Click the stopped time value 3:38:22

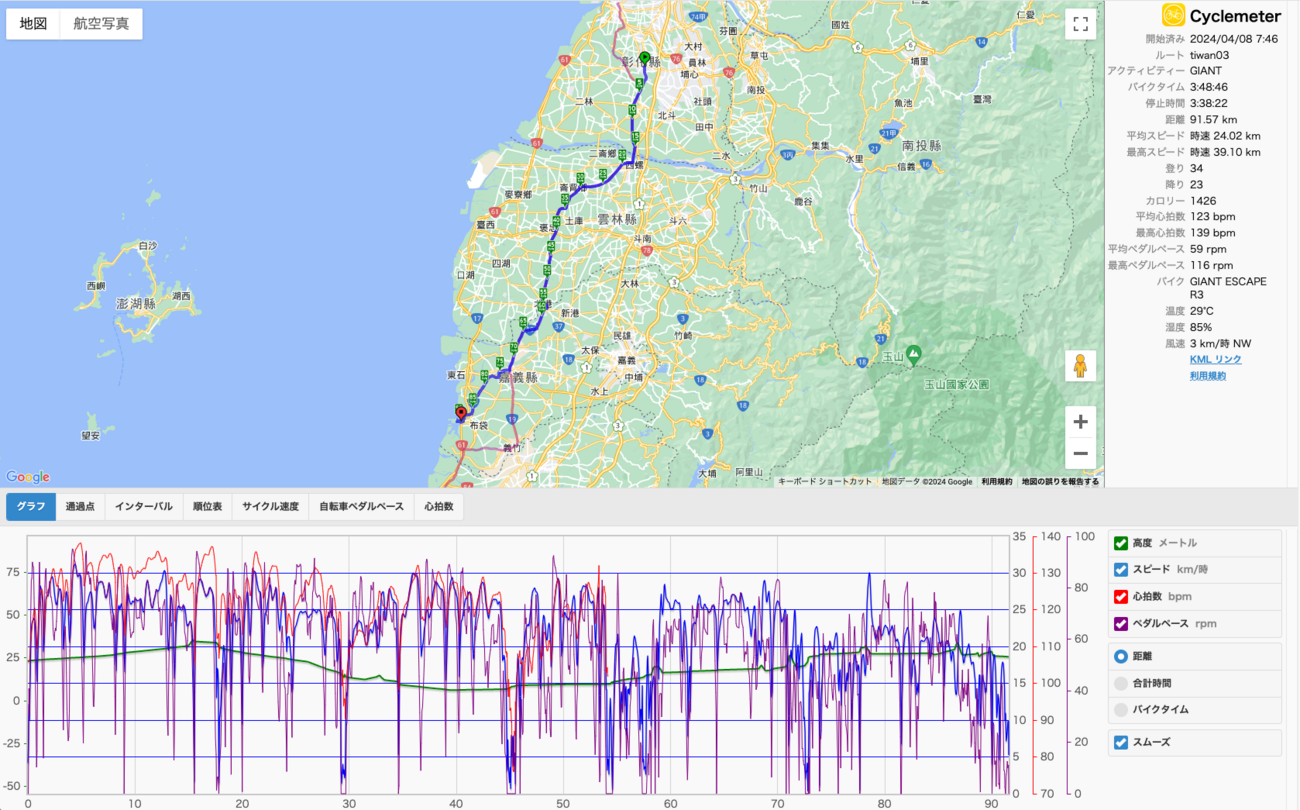(1209, 103)
